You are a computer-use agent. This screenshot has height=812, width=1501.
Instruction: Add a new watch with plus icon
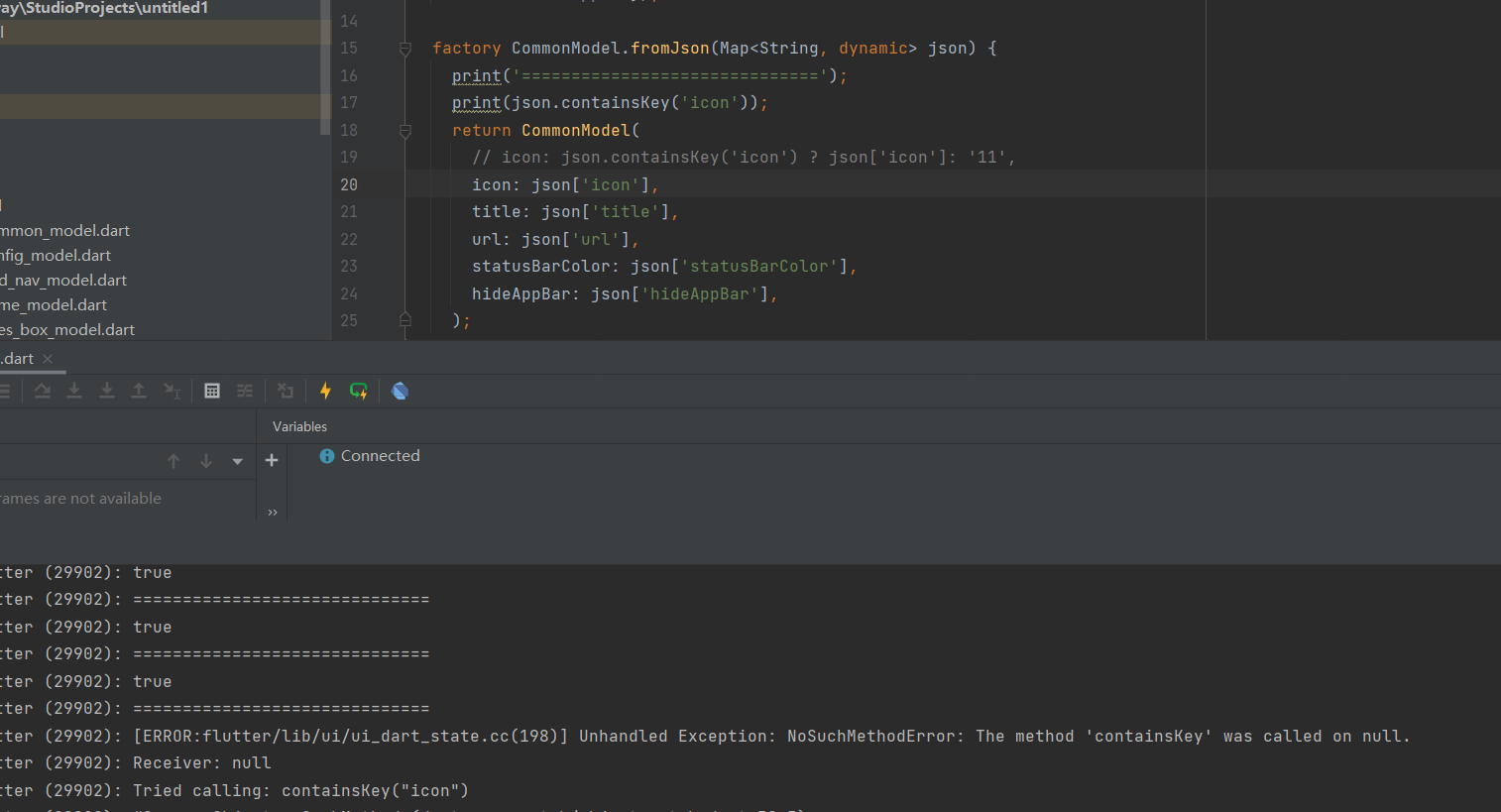pos(272,460)
